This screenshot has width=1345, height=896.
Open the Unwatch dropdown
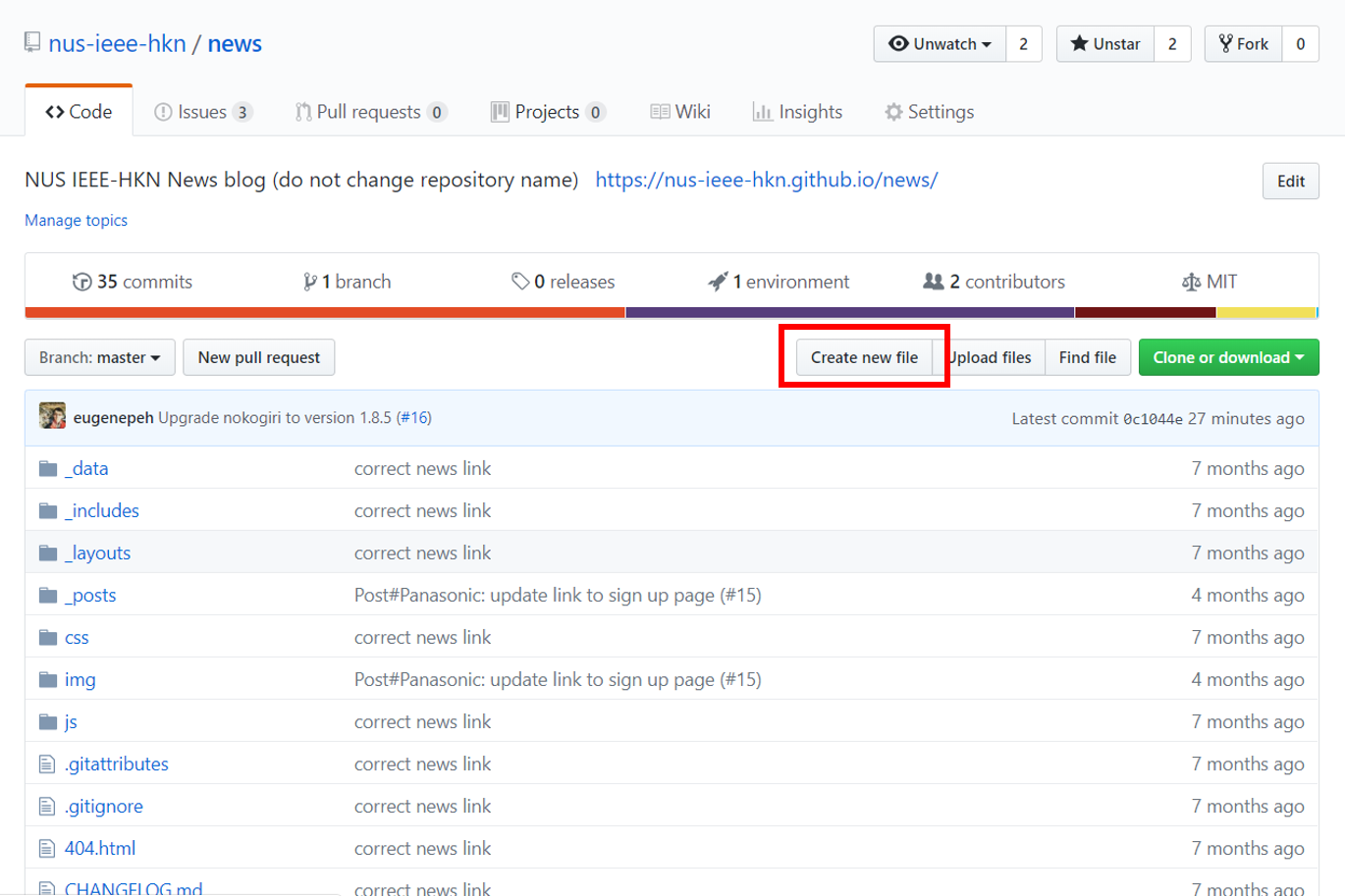(940, 44)
